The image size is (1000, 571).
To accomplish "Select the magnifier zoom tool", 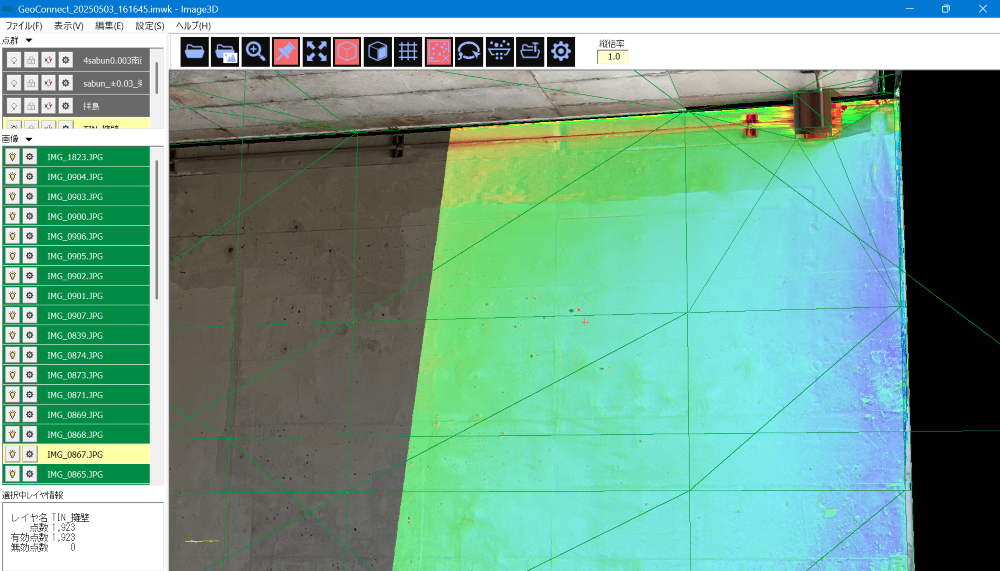I will click(256, 52).
